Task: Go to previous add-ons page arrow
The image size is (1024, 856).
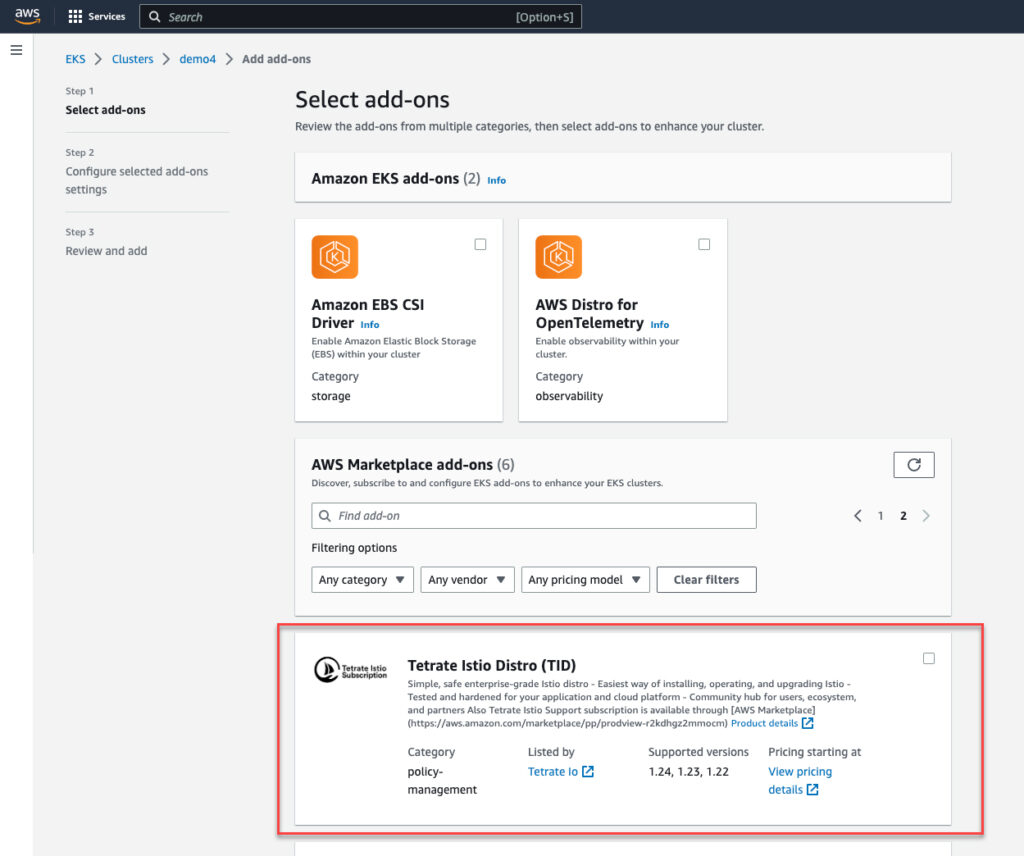Action: (x=857, y=516)
